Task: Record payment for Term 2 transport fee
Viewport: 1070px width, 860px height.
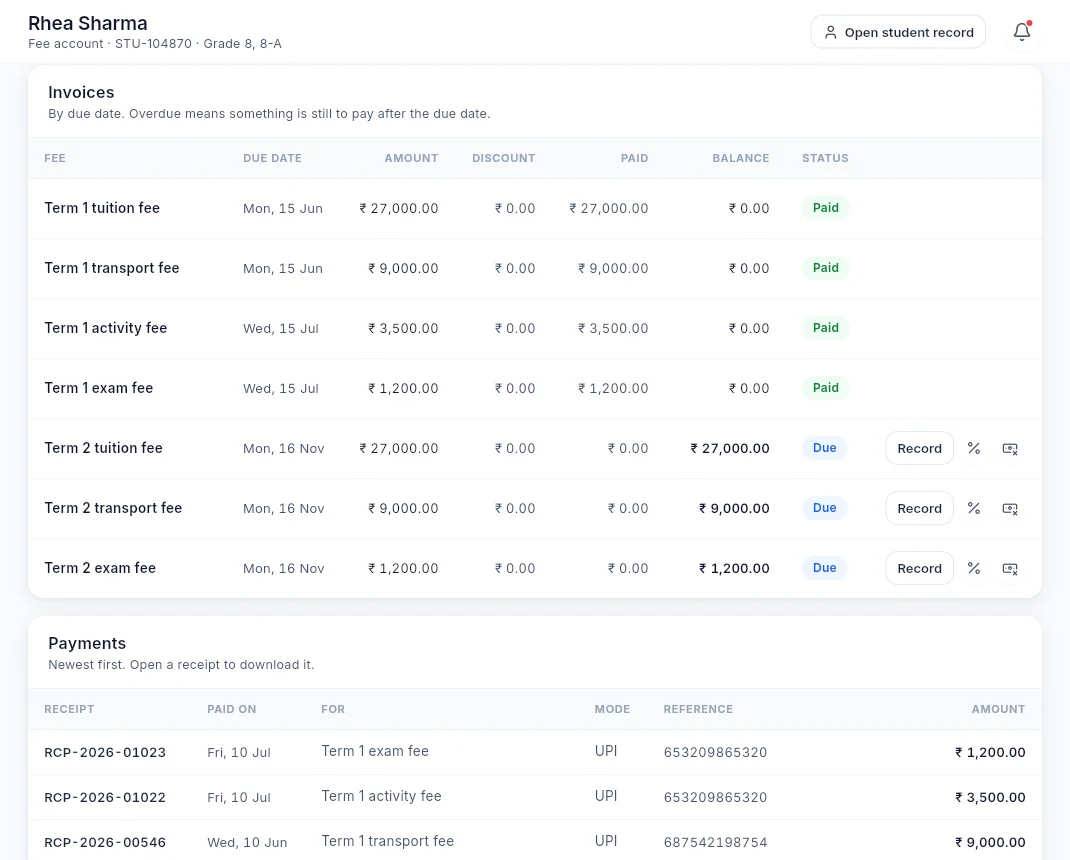Action: (919, 508)
